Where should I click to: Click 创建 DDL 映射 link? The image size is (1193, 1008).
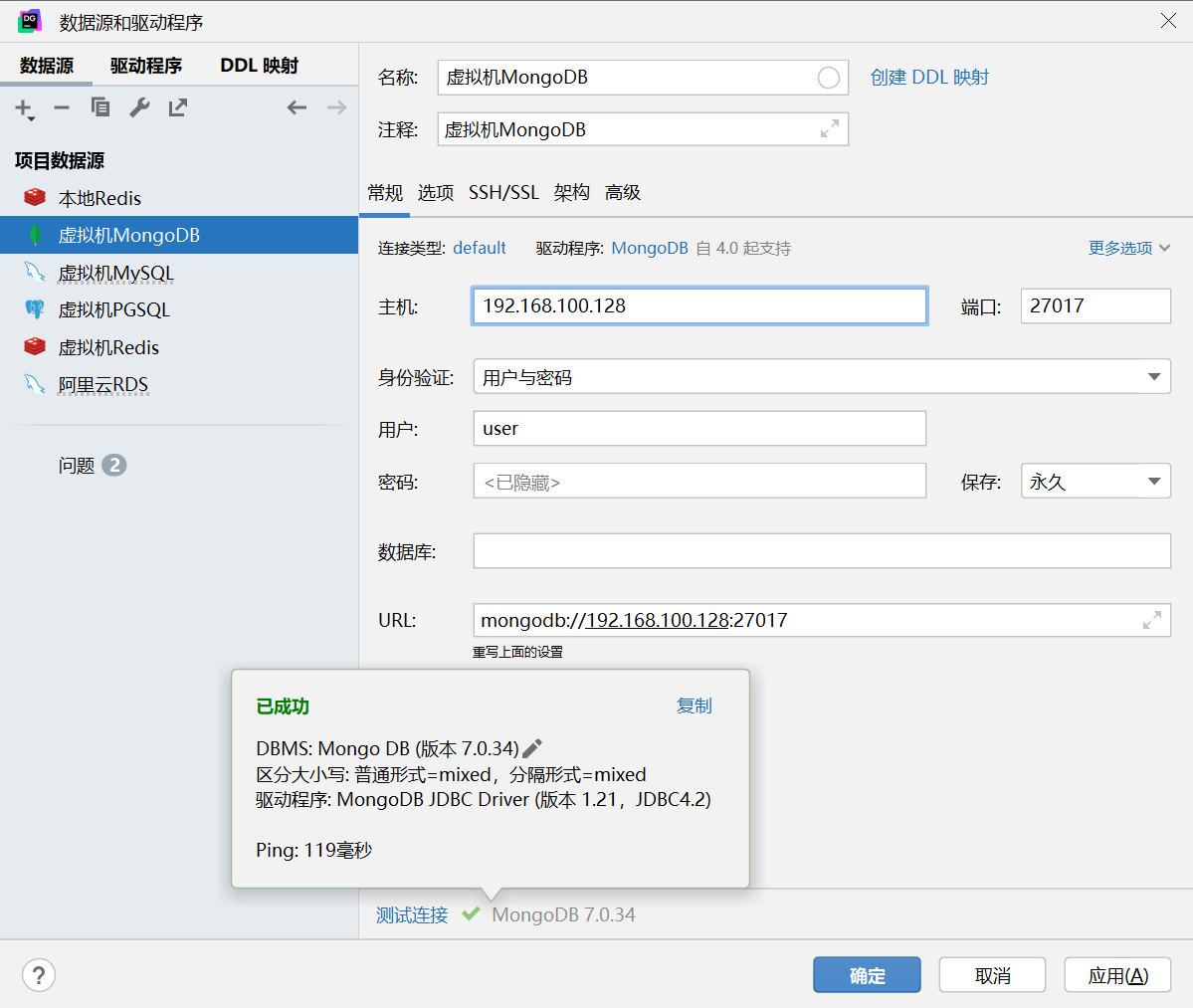929,78
